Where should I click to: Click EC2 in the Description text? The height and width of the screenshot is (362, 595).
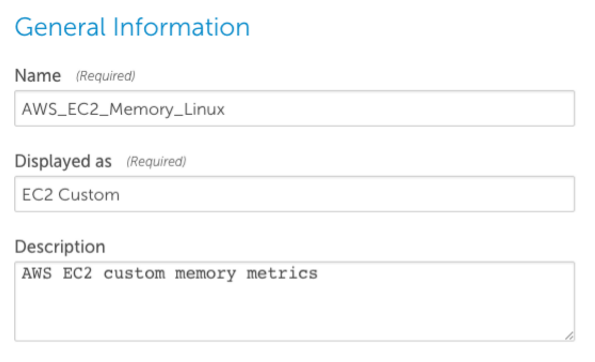click(77, 273)
